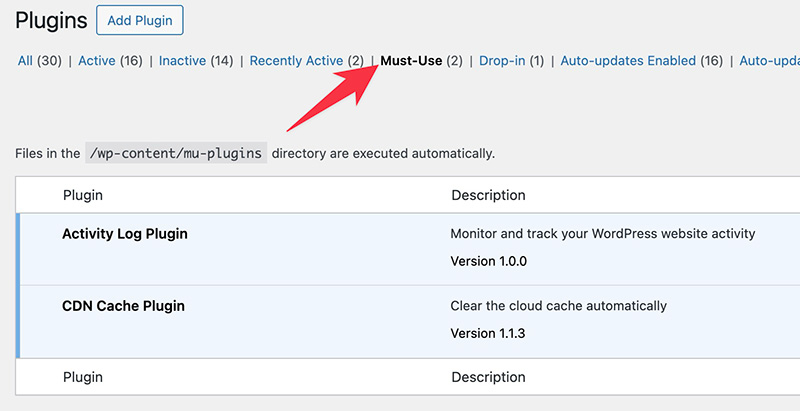
Task: Click the top Description column header
Action: tap(488, 195)
